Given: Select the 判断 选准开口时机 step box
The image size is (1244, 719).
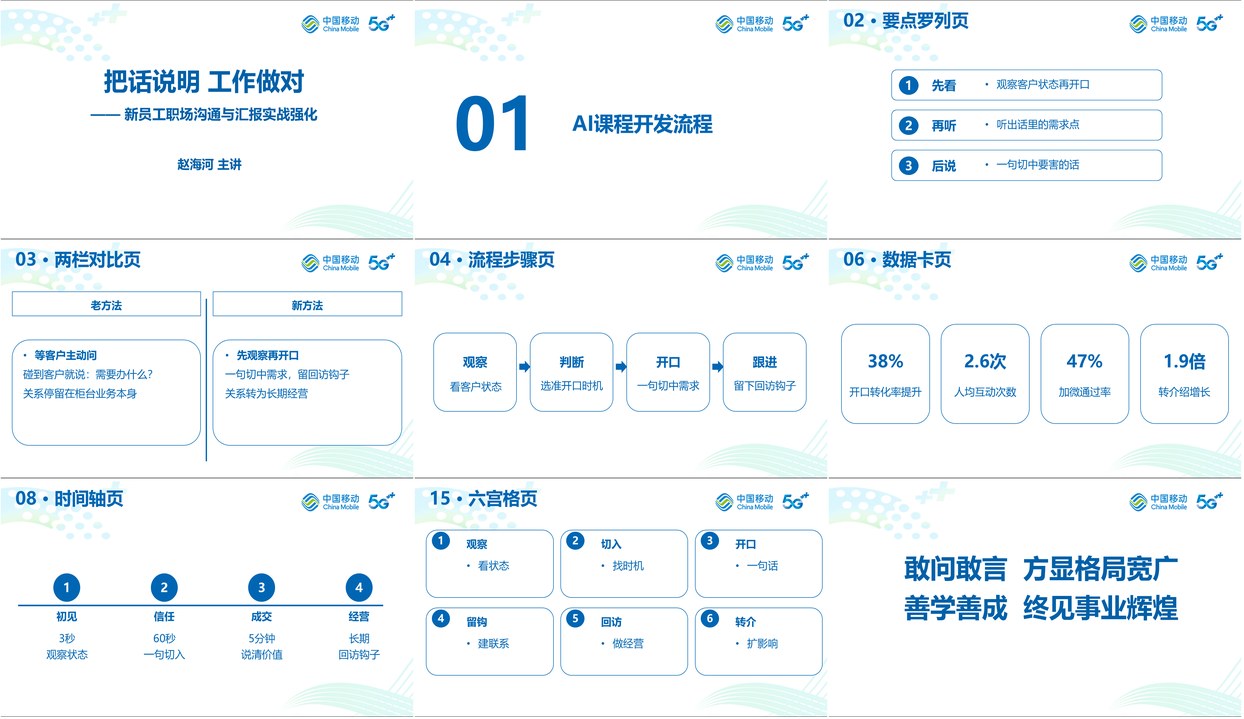Looking at the screenshot, I should (x=572, y=372).
